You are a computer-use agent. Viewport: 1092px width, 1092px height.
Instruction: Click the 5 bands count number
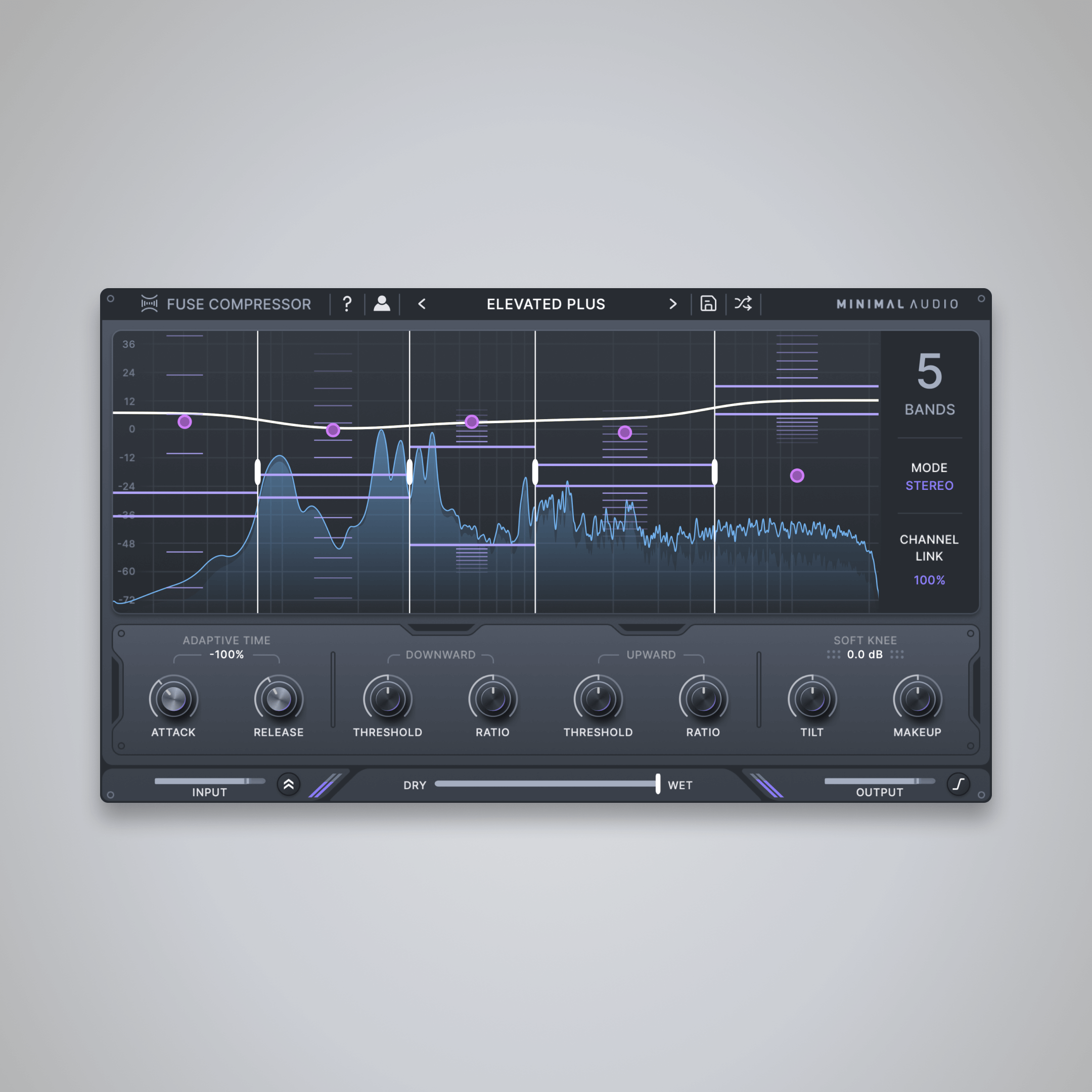(x=930, y=372)
